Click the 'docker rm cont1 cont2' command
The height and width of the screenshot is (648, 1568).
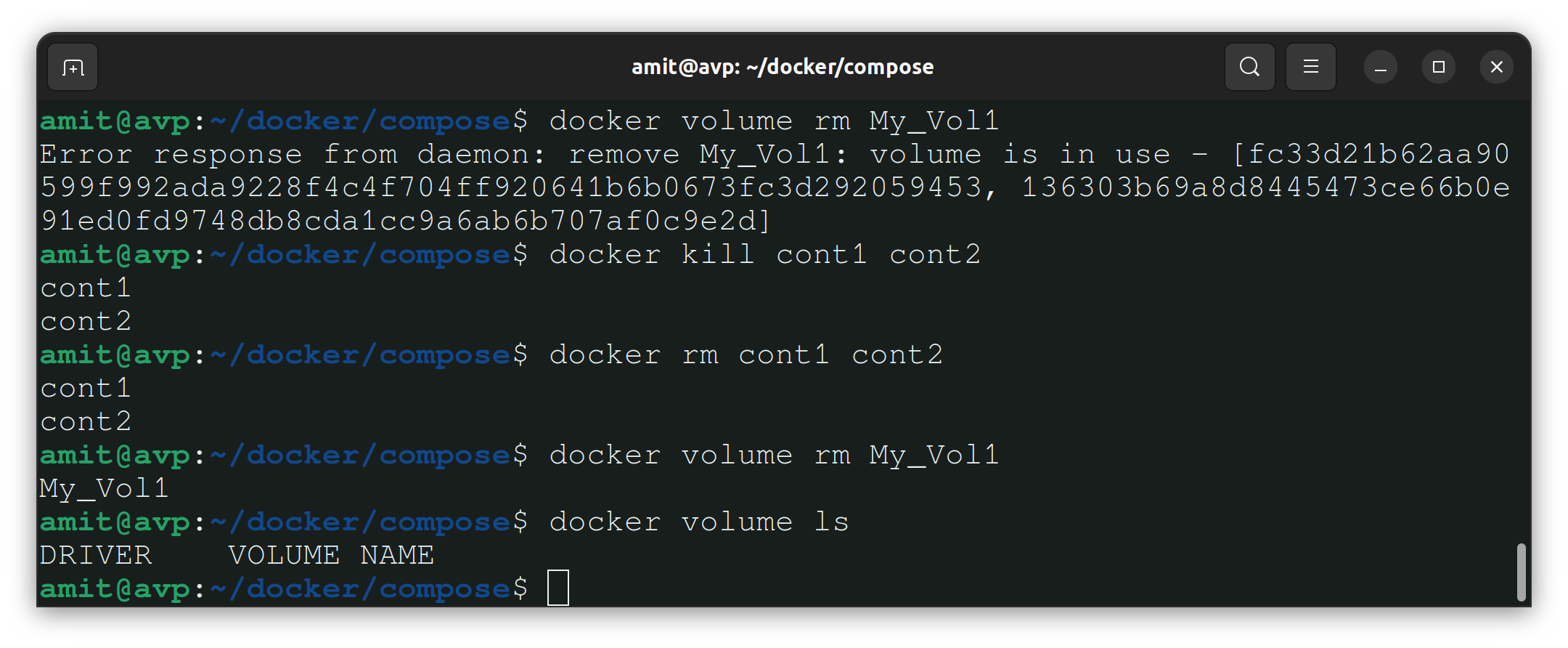[746, 355]
